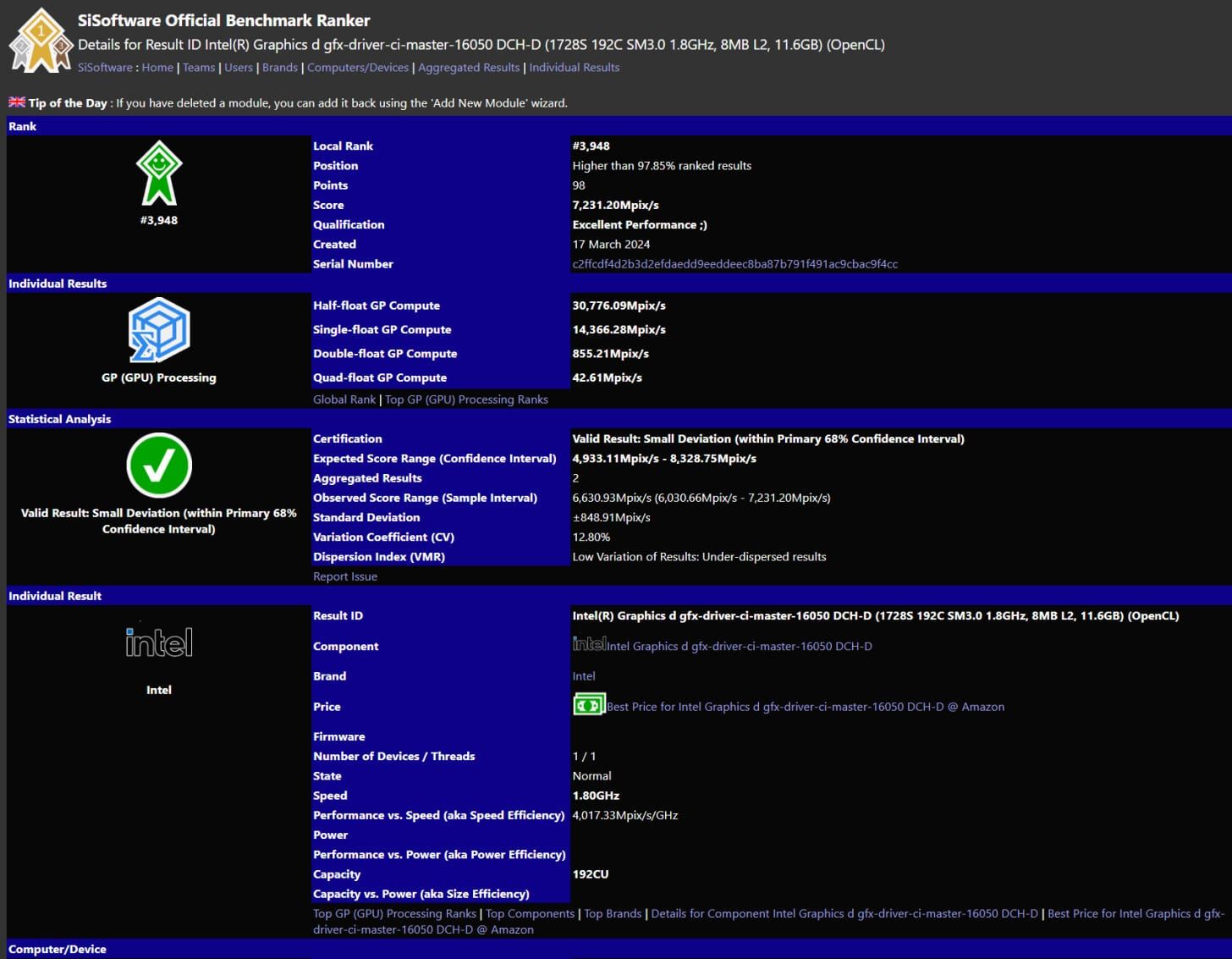Click the SiSoftware ranker medal logo
The height and width of the screenshot is (959, 1232).
point(40,37)
